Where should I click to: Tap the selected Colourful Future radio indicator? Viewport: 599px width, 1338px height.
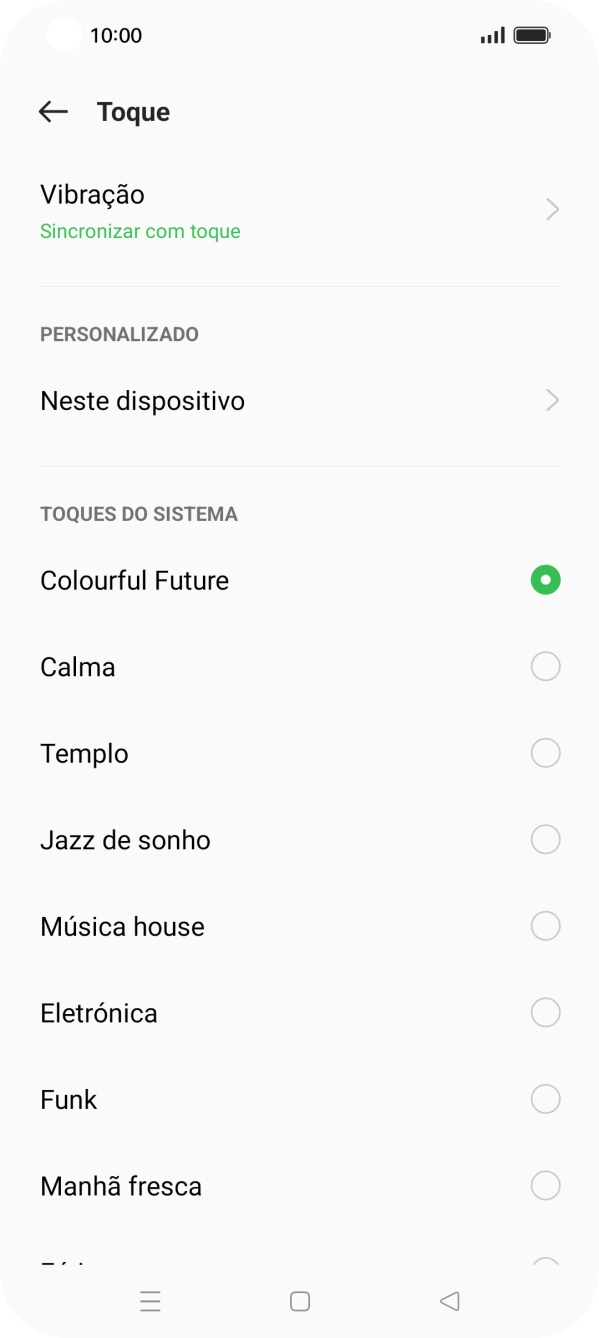(545, 579)
